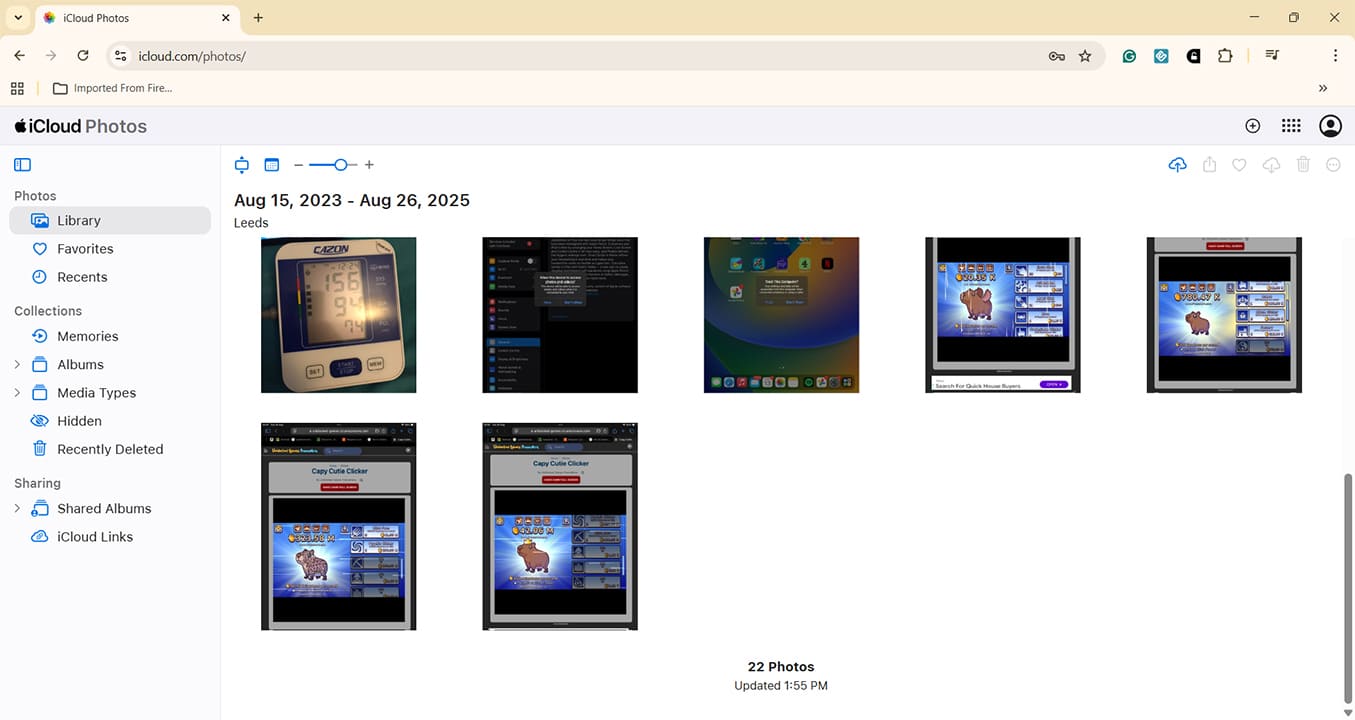
Task: Reload the page with refresh icon
Action: pos(83,56)
